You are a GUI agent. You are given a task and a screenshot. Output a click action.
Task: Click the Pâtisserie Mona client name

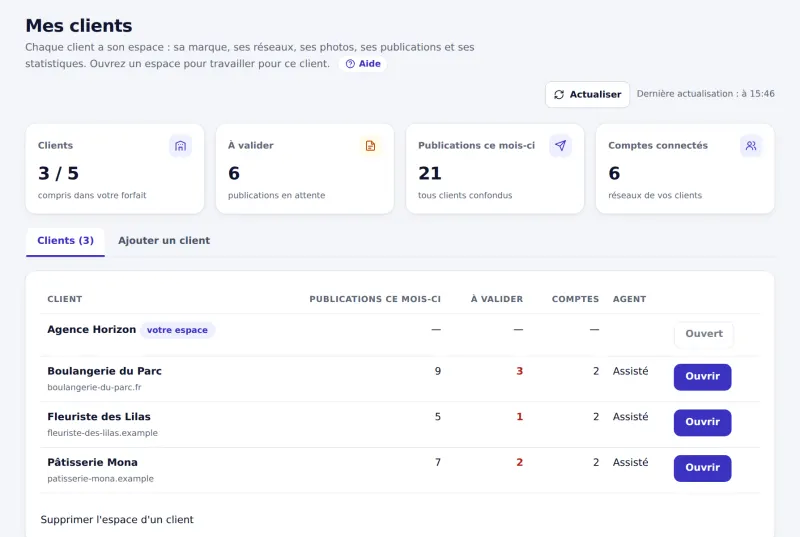92,462
